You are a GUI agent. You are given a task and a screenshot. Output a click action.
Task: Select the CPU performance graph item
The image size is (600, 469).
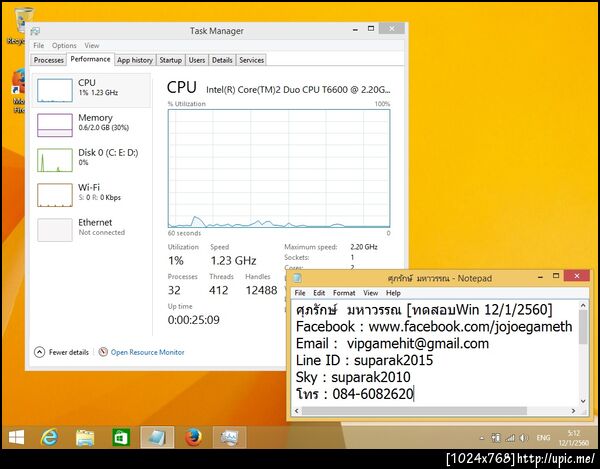click(91, 90)
